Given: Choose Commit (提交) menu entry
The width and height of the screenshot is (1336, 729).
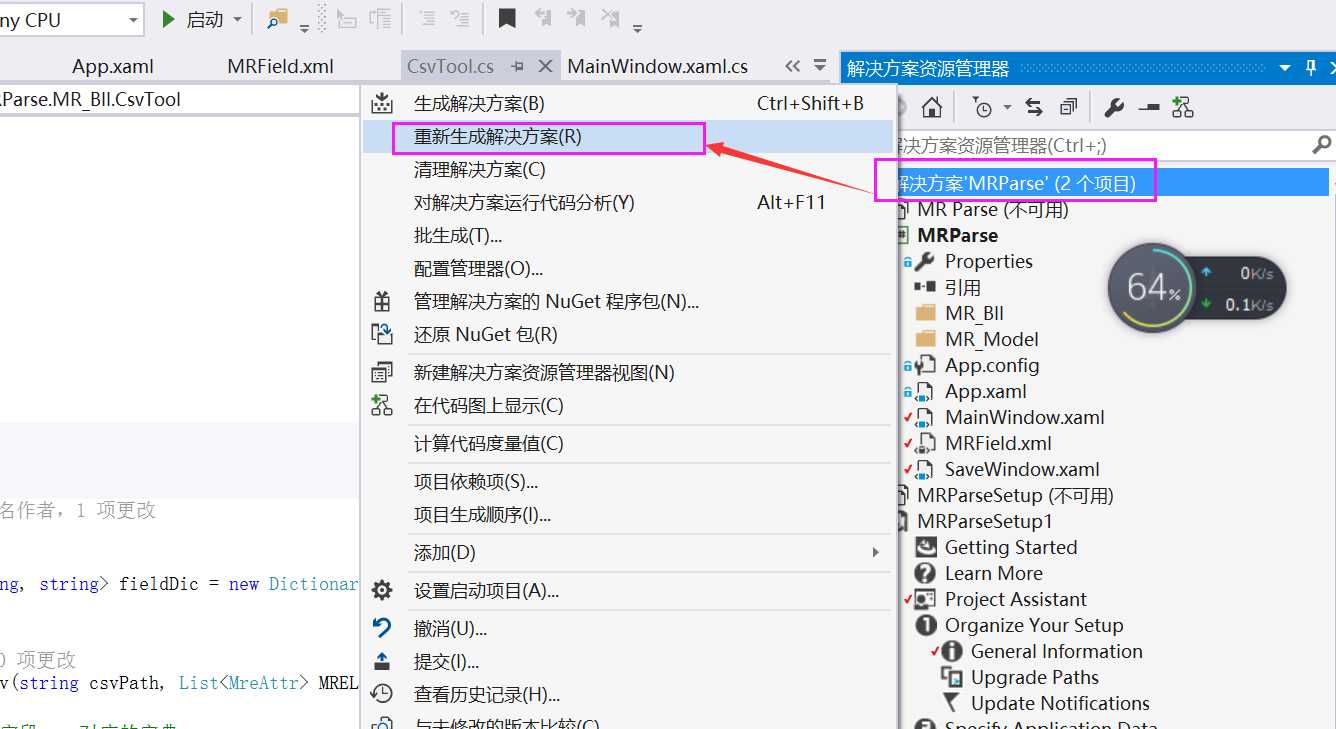Looking at the screenshot, I should [x=628, y=662].
